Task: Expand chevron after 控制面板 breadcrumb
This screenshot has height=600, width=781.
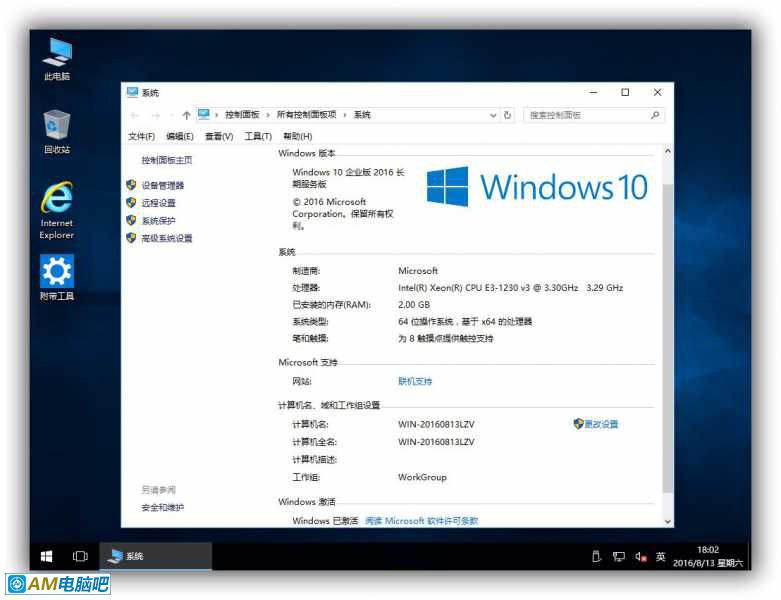Action: pyautogui.click(x=268, y=115)
